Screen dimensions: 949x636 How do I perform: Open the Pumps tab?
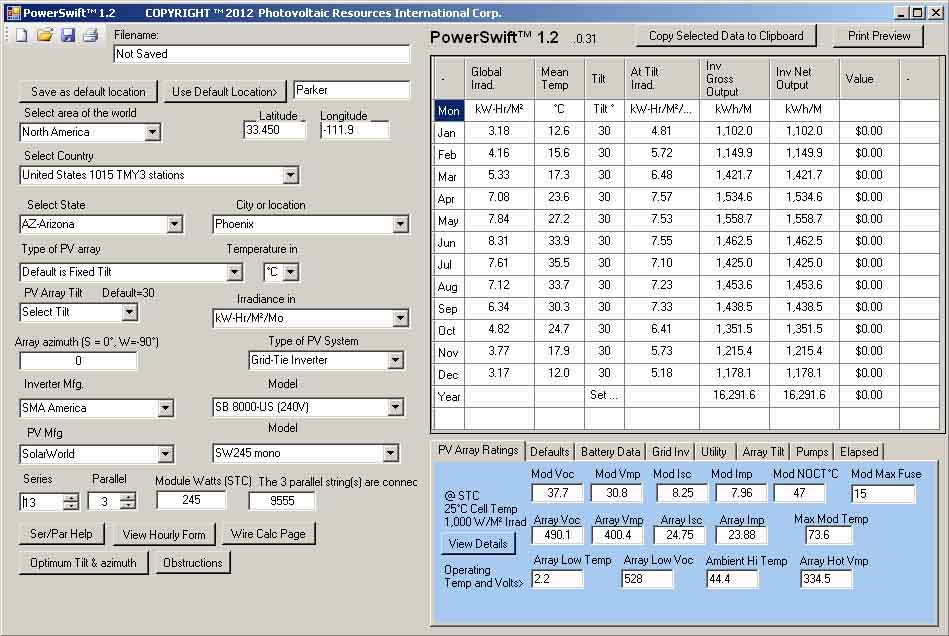(812, 451)
